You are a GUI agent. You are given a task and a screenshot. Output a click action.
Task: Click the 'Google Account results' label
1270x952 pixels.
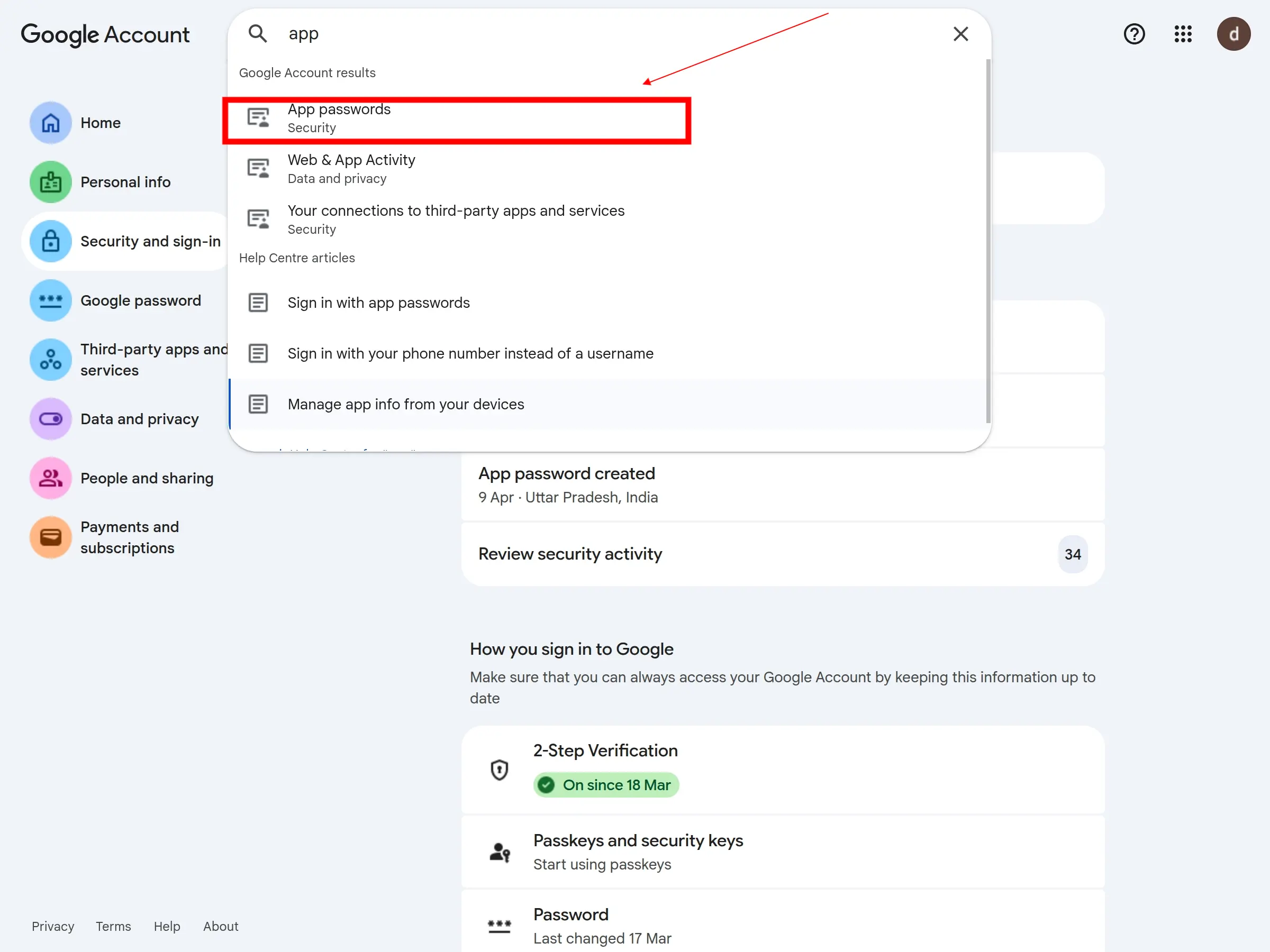(x=307, y=73)
